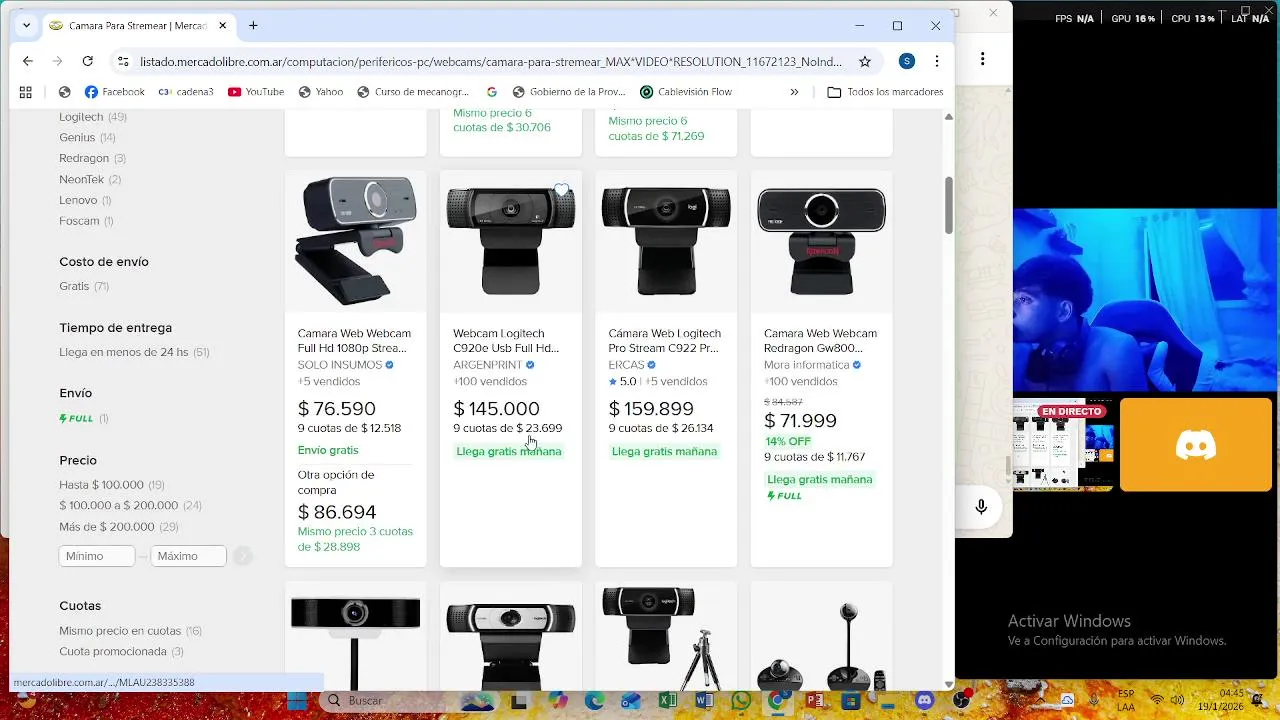This screenshot has width=1280, height=720.
Task: Open Webcam Logitech C920e Usb Full Hd listing title
Action: coord(506,341)
